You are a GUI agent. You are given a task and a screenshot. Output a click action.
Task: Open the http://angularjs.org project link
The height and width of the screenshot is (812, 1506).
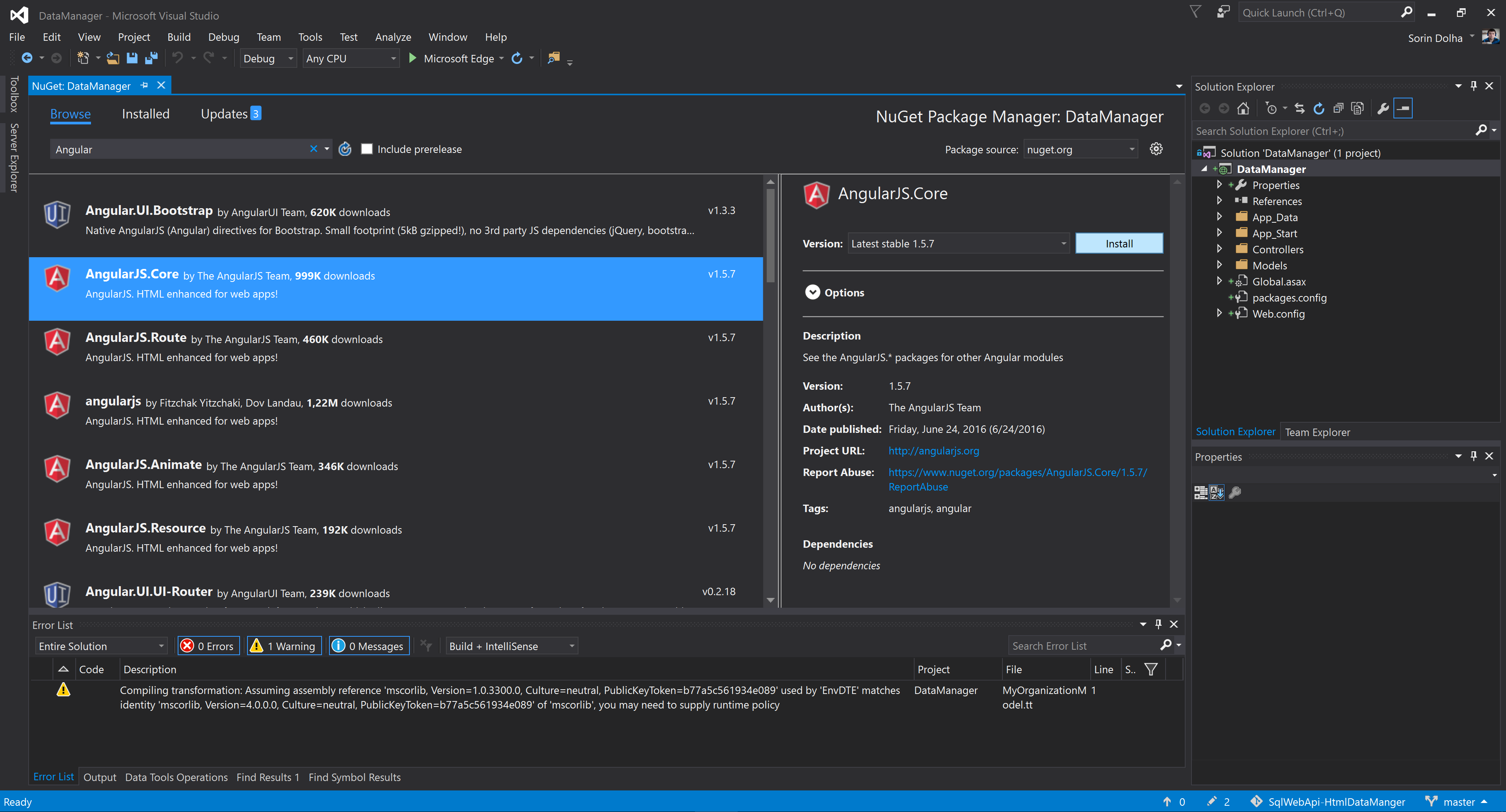click(x=933, y=451)
